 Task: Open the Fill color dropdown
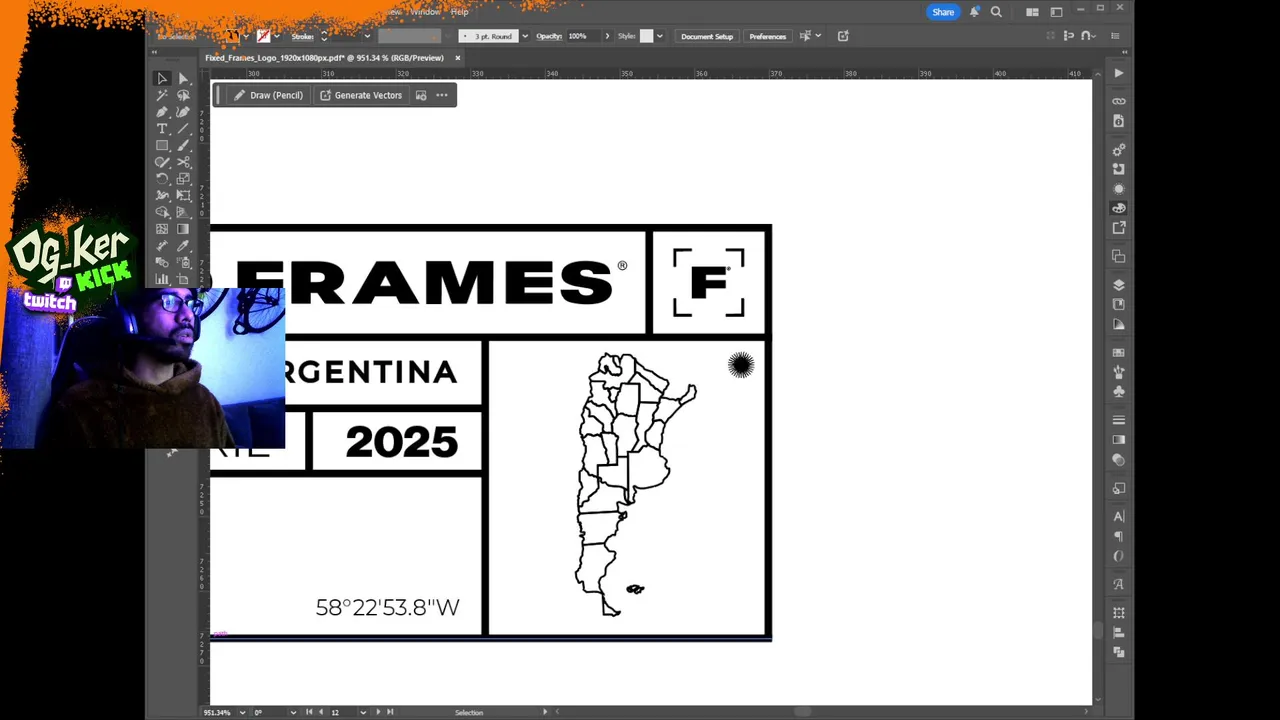246,36
